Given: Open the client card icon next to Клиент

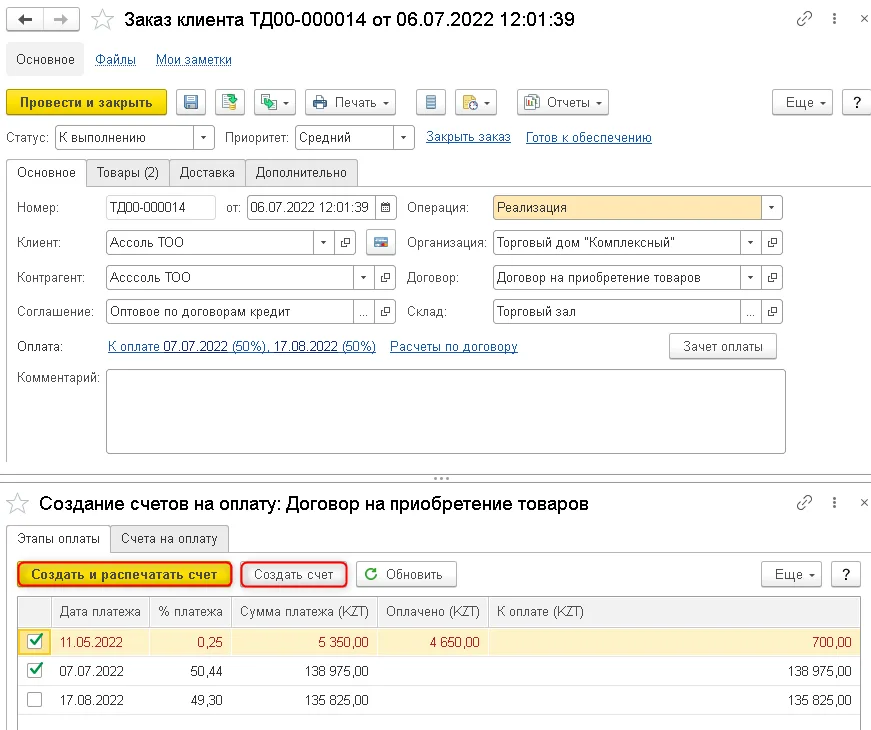Looking at the screenshot, I should tap(381, 242).
